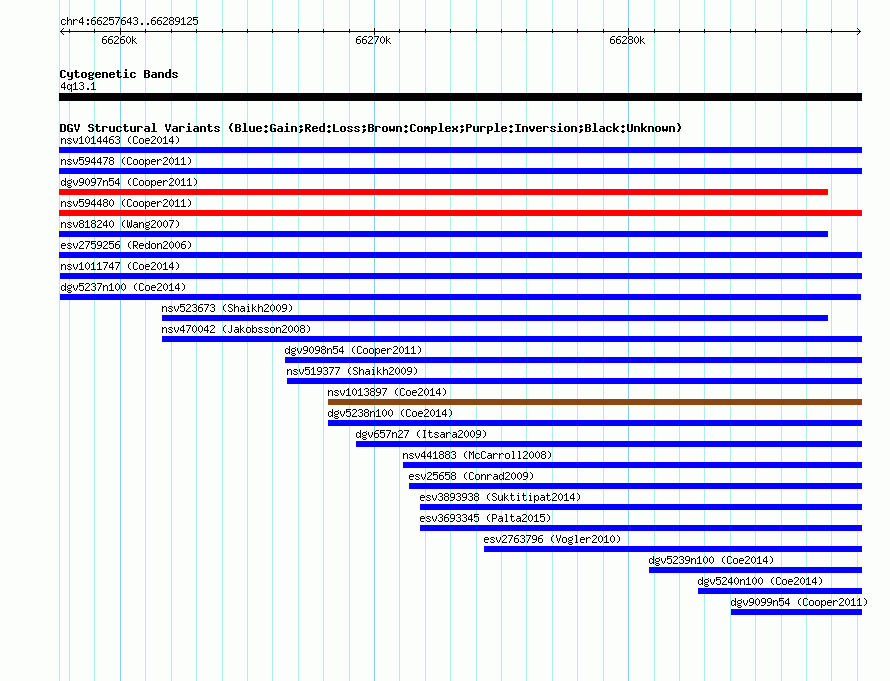Click the blue bar under dgv5239n100
The height and width of the screenshot is (681, 890).
(755, 570)
